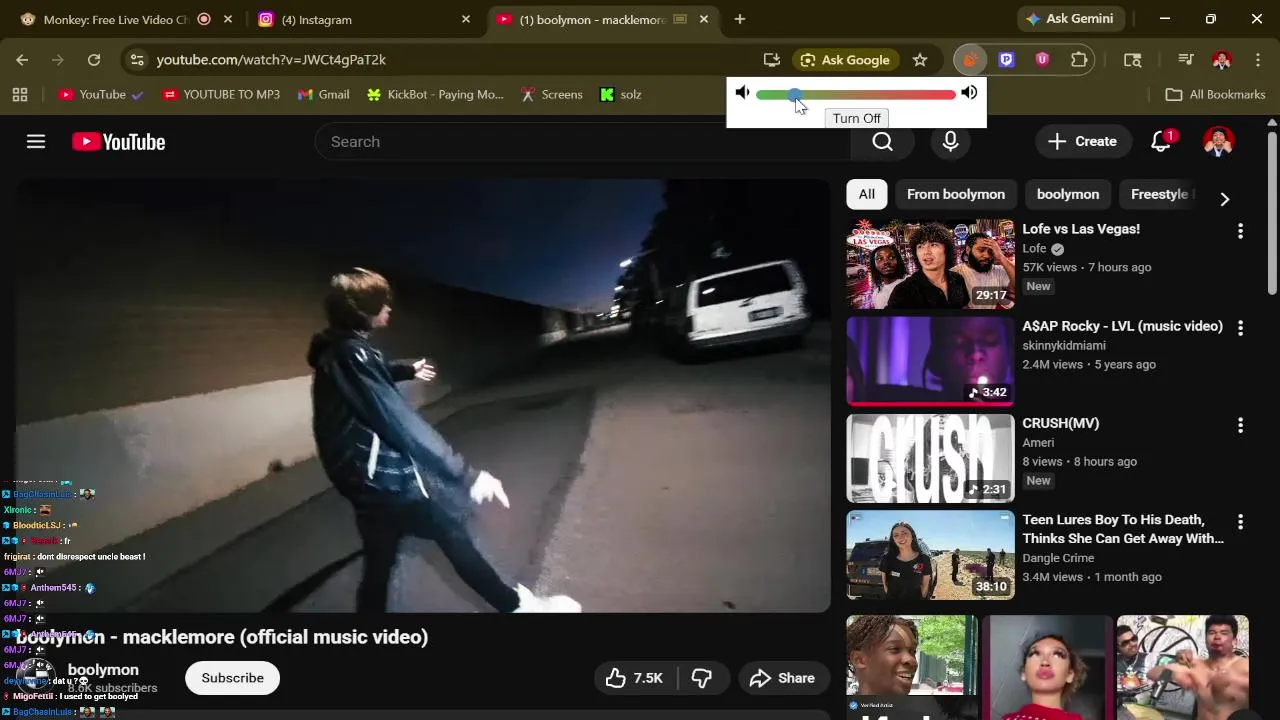1280x720 pixels.
Task: Open the volume booster extension icon
Action: (x=969, y=60)
